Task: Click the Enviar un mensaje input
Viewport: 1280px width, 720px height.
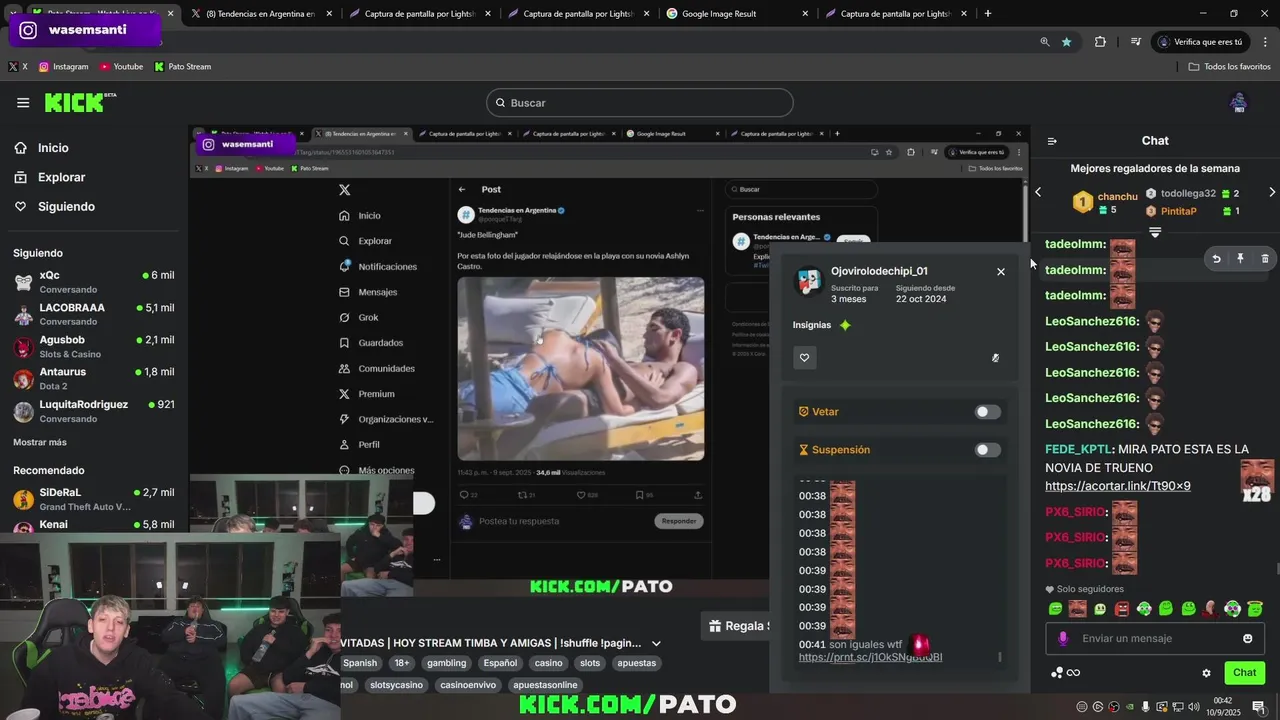Action: [1155, 639]
